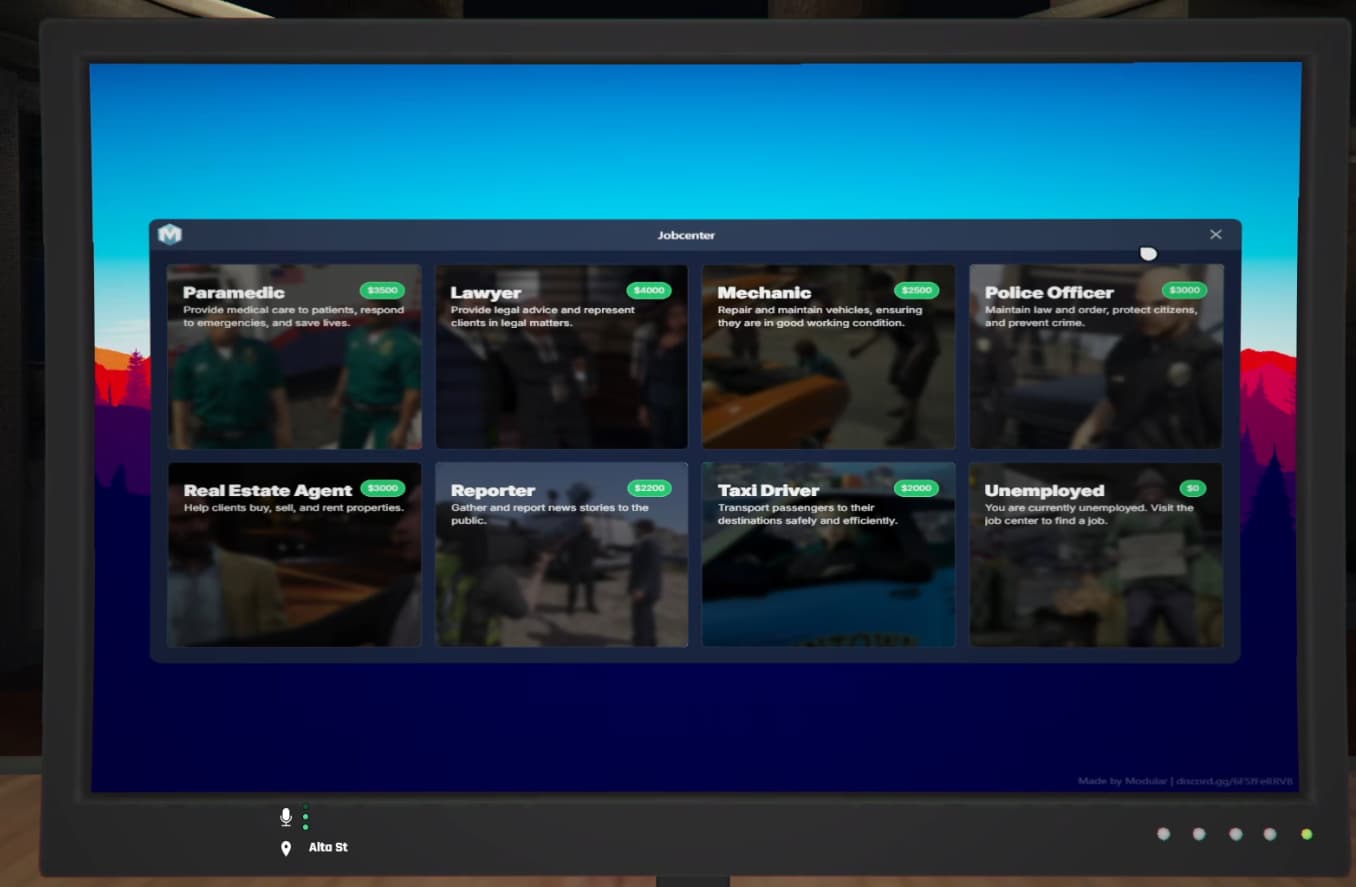Click the green status dot at bottom right
1356x887 pixels.
pyautogui.click(x=1305, y=832)
